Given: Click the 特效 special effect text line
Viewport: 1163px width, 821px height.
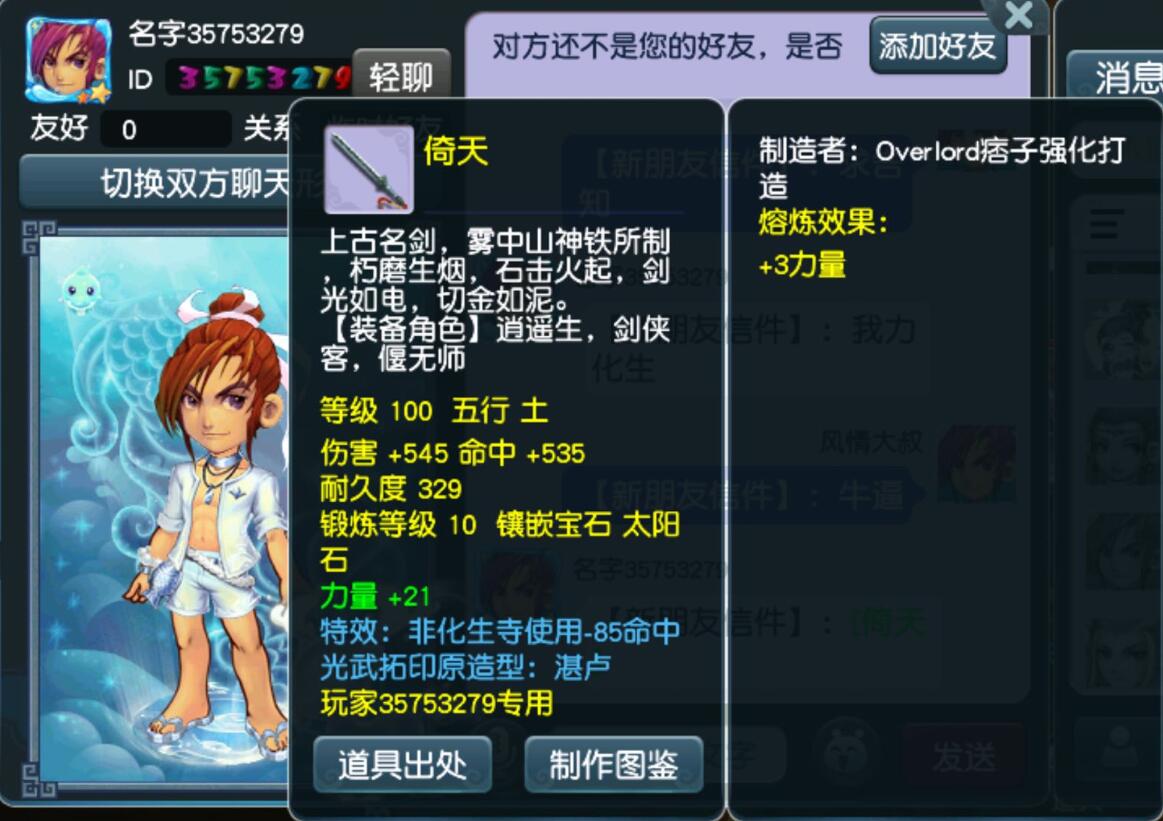Looking at the screenshot, I should click(x=500, y=631).
